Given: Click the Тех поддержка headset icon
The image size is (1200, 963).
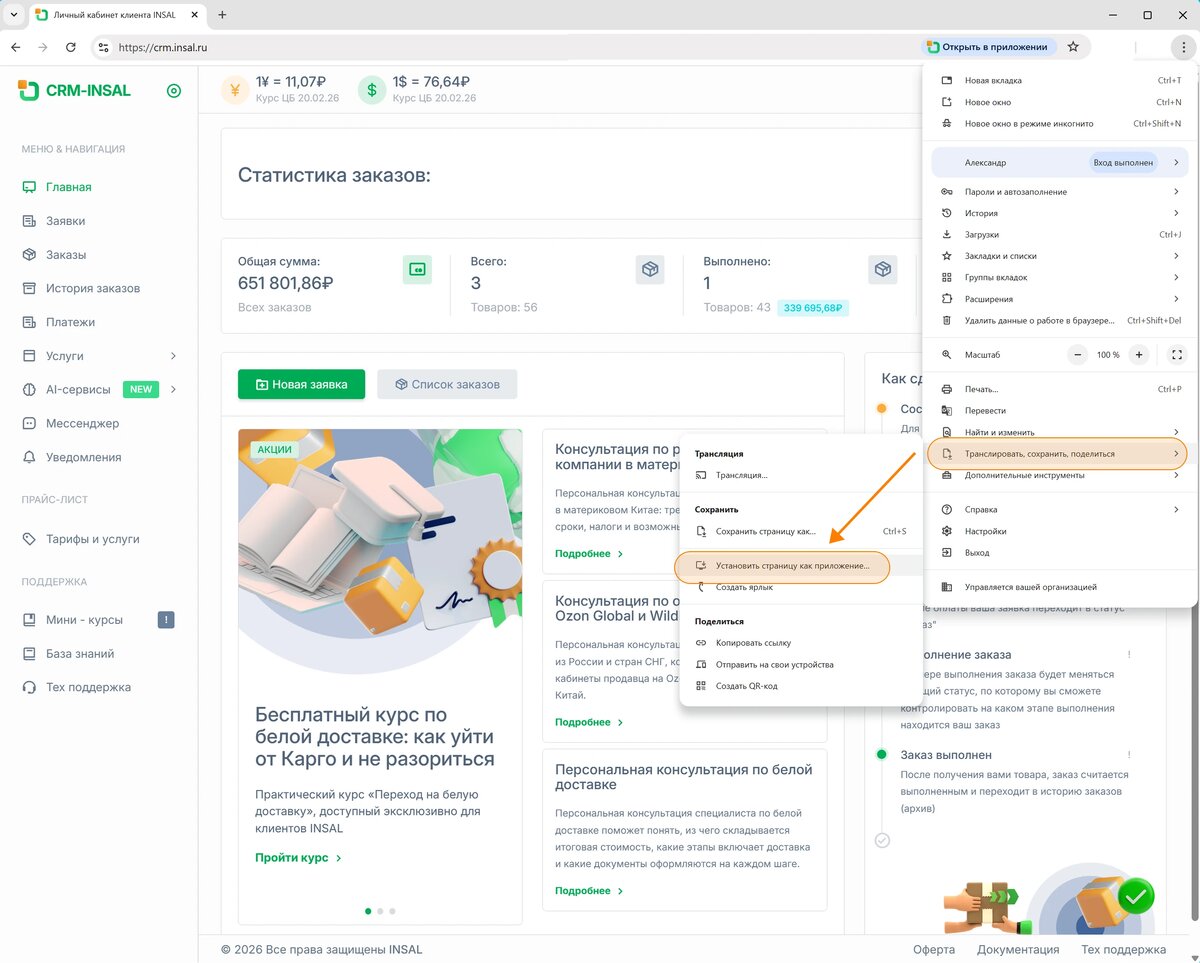Looking at the screenshot, I should [x=29, y=687].
